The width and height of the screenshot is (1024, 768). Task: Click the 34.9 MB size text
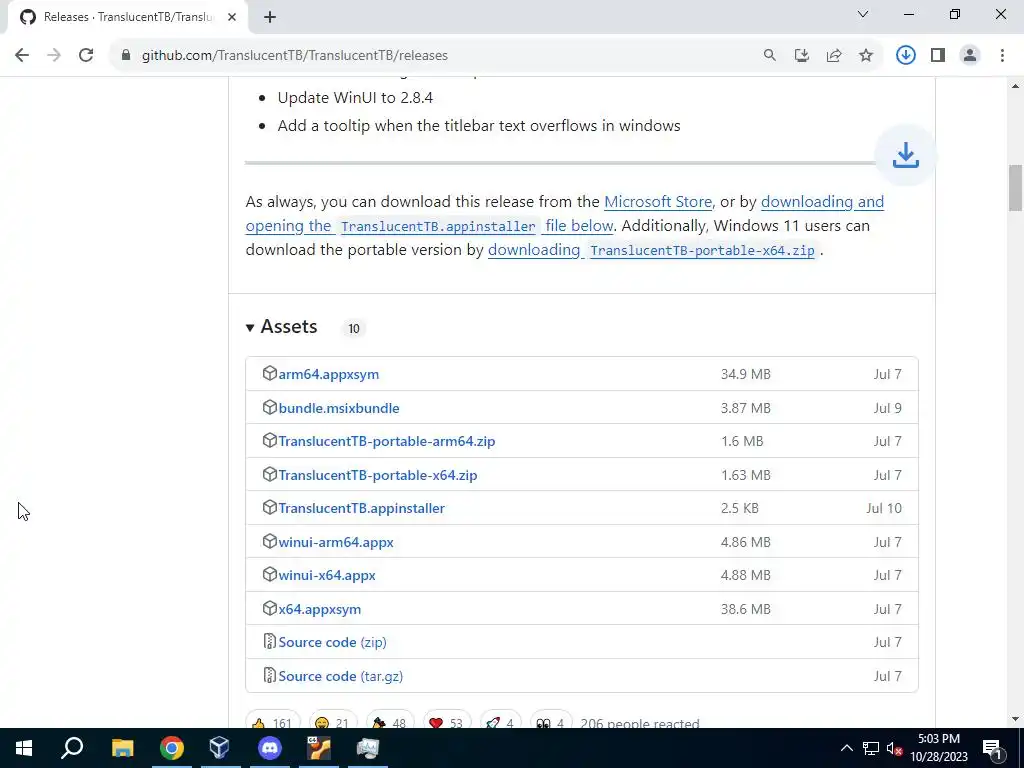pos(745,375)
